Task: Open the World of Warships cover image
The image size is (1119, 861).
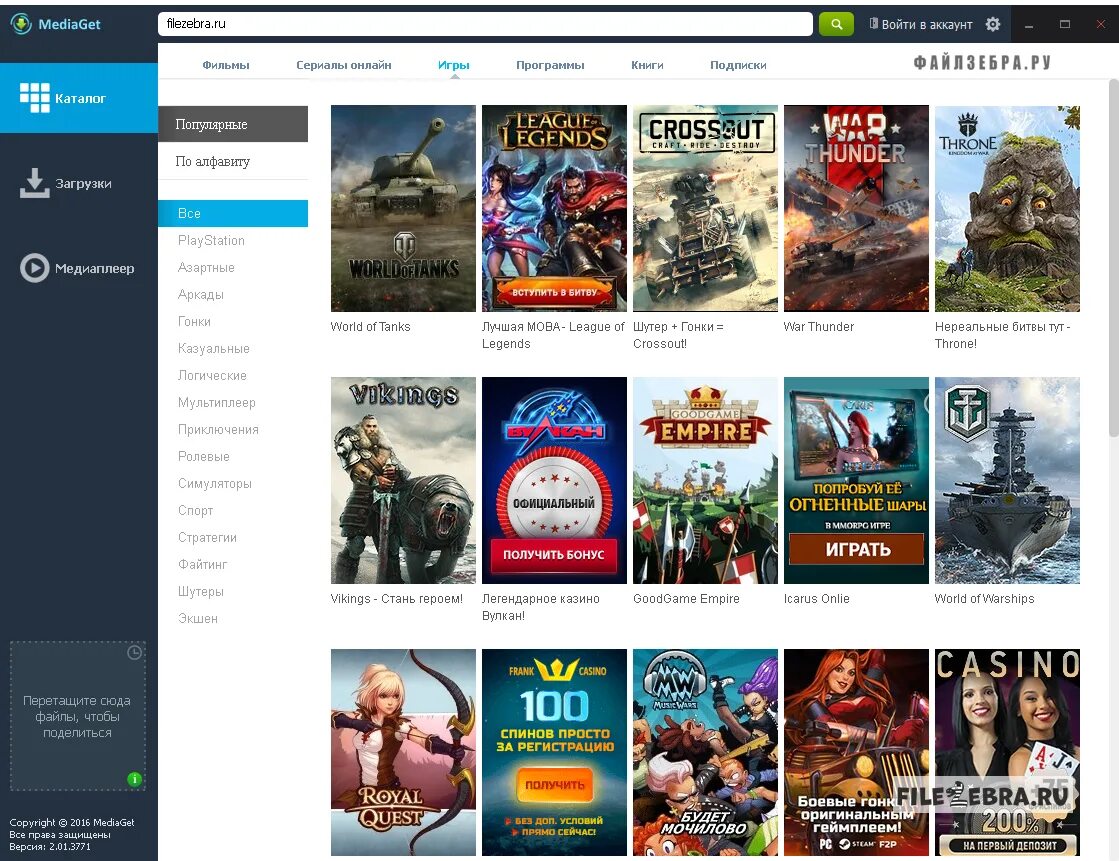Action: pos(1007,480)
